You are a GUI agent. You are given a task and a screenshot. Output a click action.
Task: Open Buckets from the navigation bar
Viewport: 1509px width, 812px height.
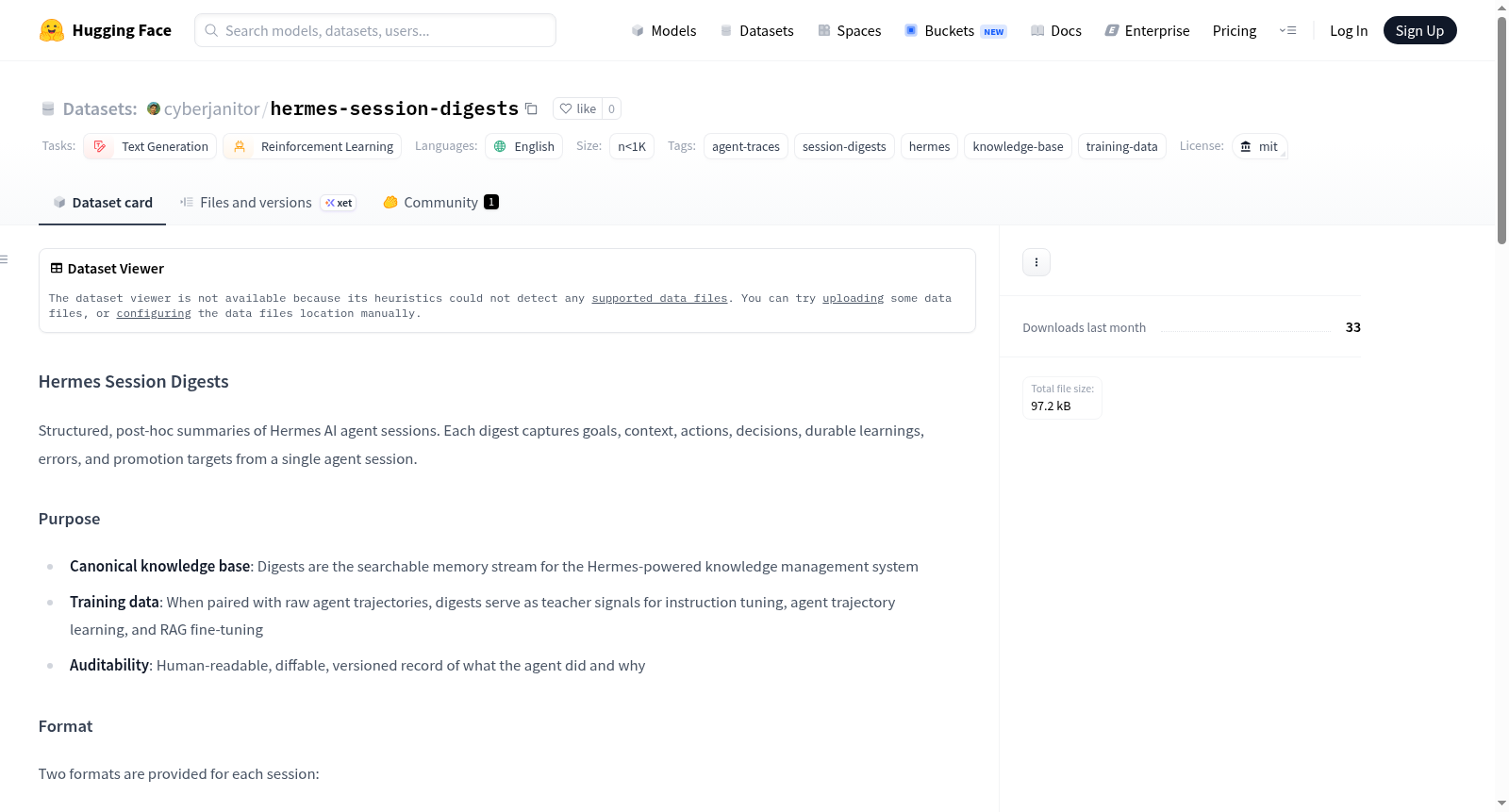click(x=955, y=30)
